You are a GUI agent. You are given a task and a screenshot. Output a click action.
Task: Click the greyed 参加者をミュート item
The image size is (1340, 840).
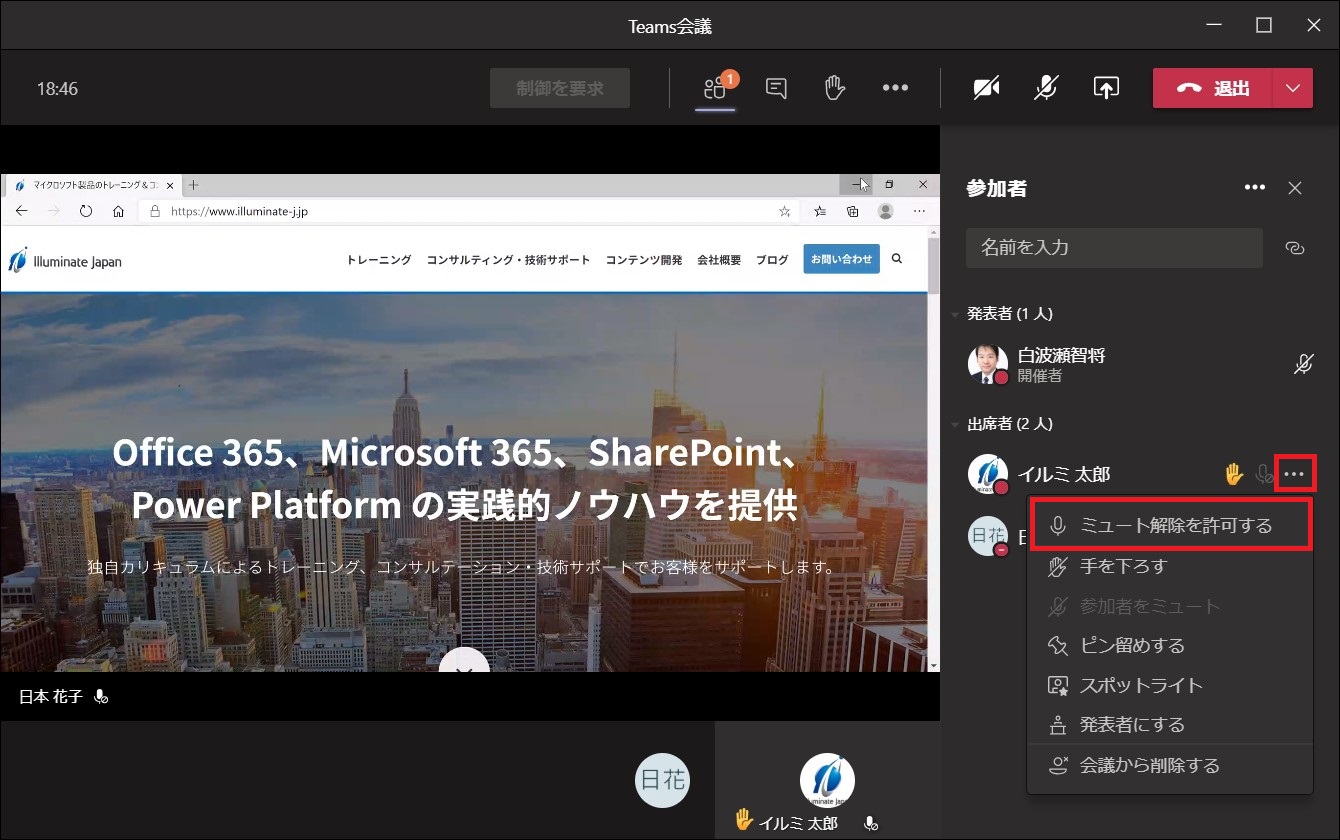1169,606
